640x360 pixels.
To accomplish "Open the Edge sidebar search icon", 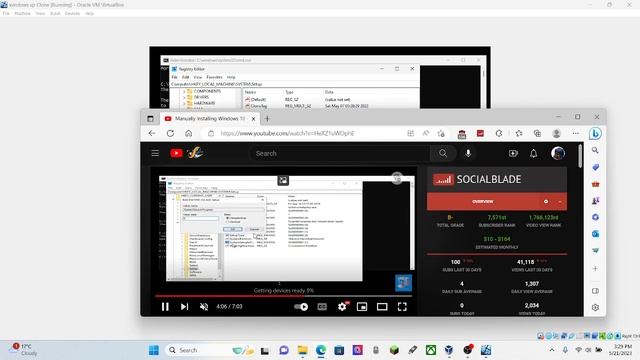I will [x=595, y=150].
